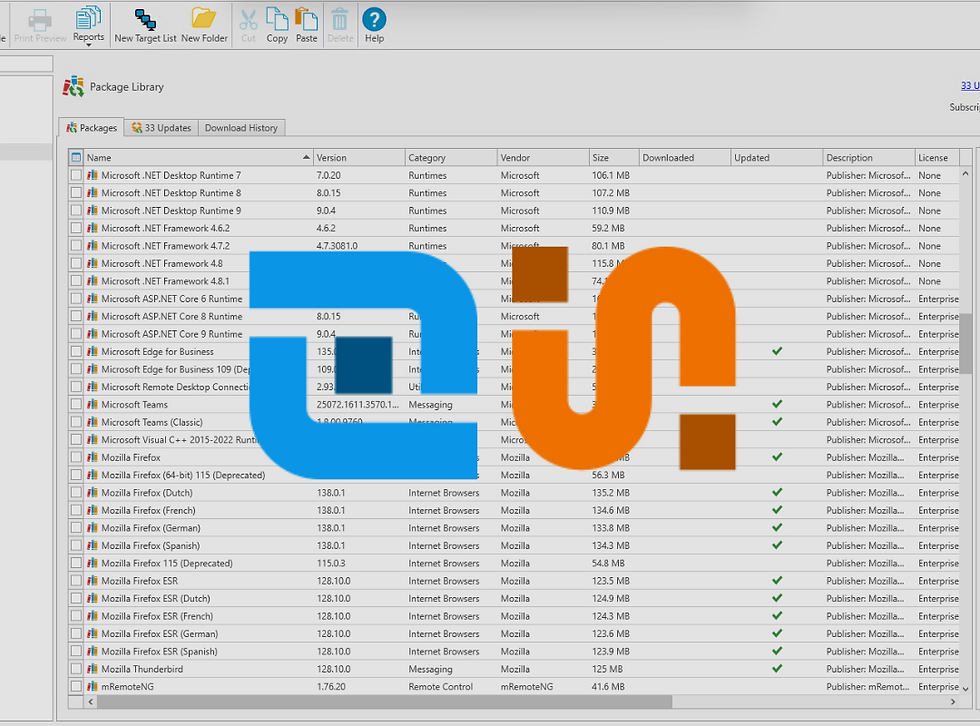Open the Download History tab

click(x=241, y=127)
